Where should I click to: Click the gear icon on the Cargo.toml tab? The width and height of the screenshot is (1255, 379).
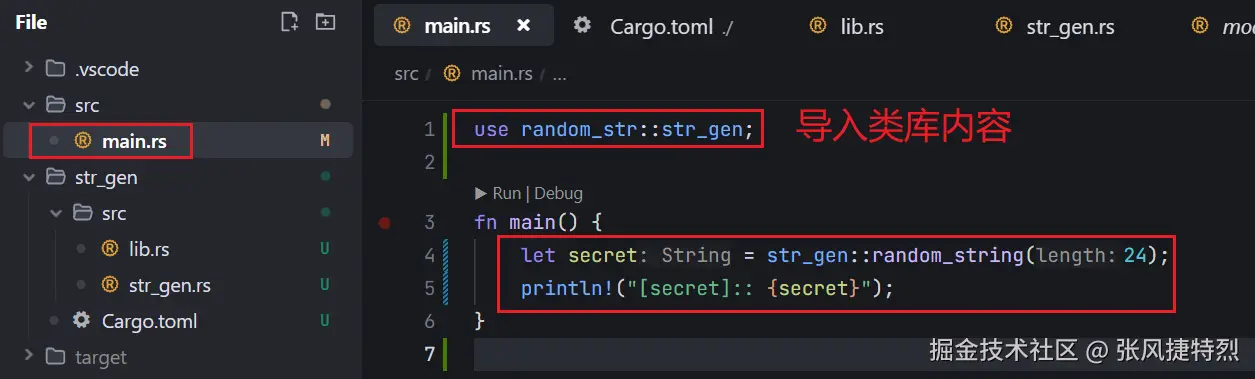tap(582, 25)
